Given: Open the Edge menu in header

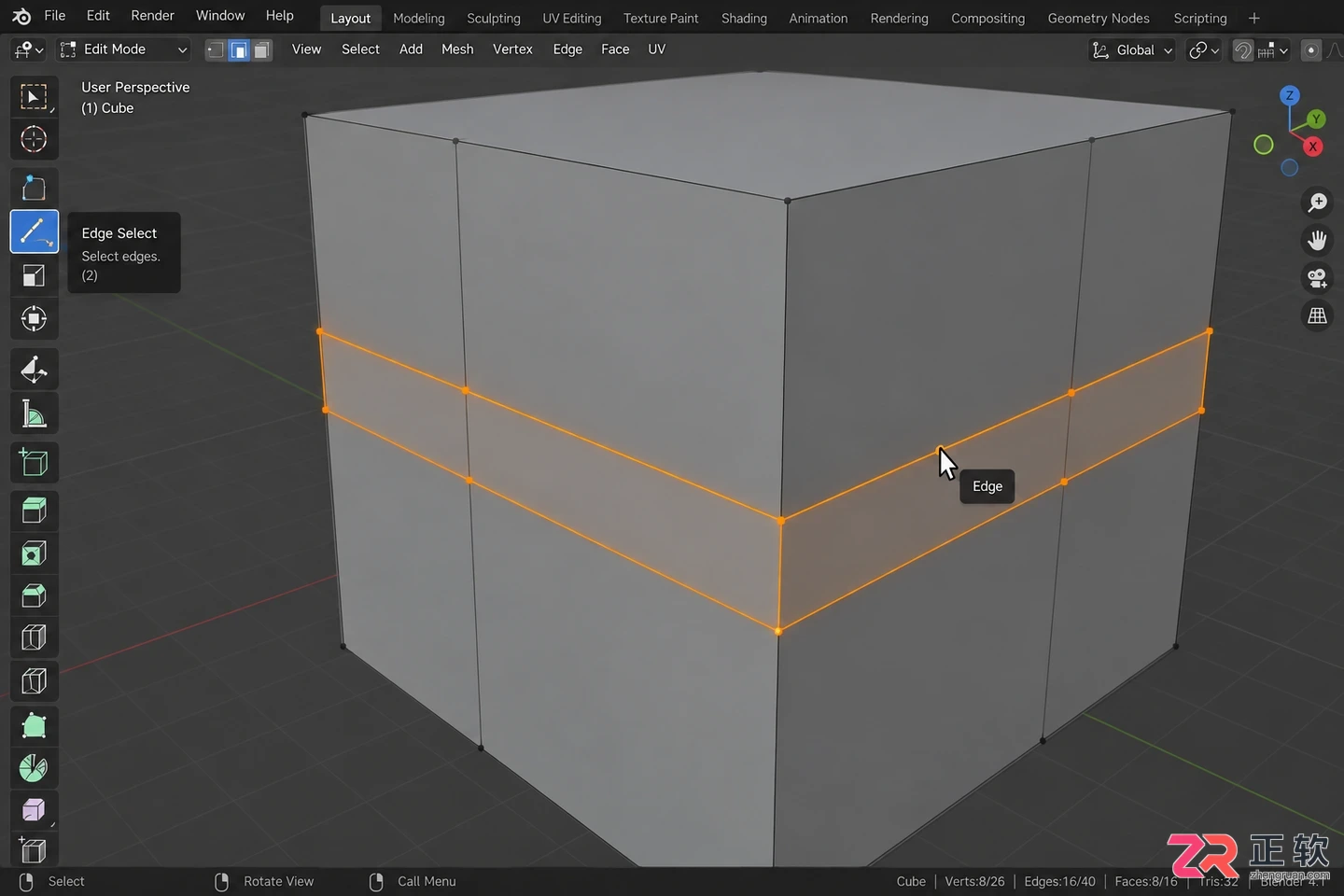Looking at the screenshot, I should pyautogui.click(x=567, y=49).
